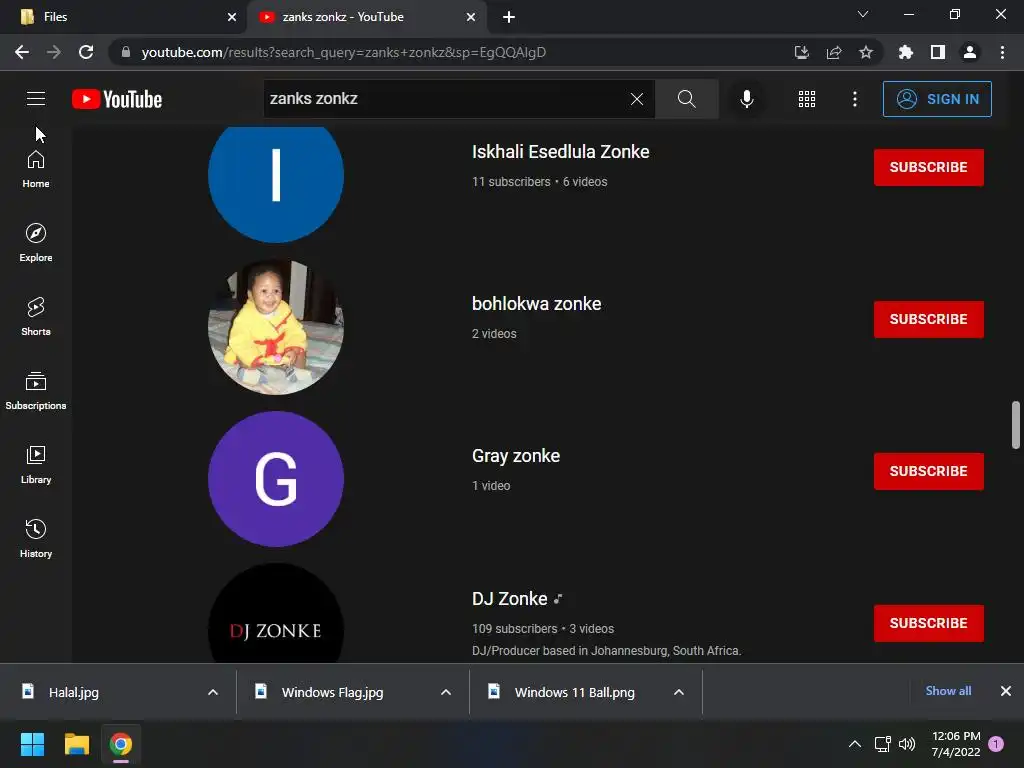Select the zanks zonkz - YouTube tab
This screenshot has width=1024, height=768.
[366, 17]
